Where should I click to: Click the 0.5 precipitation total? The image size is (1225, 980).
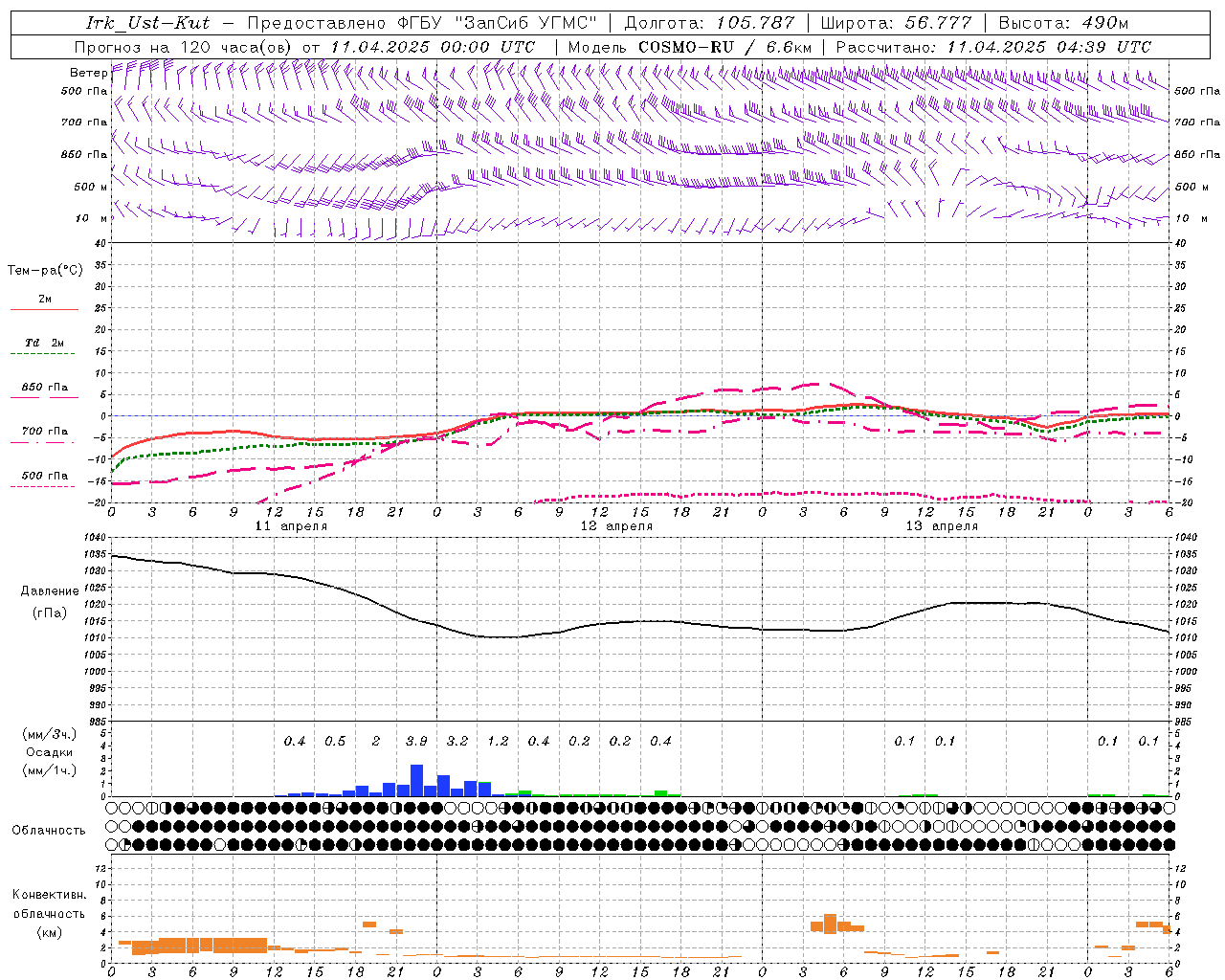point(335,742)
